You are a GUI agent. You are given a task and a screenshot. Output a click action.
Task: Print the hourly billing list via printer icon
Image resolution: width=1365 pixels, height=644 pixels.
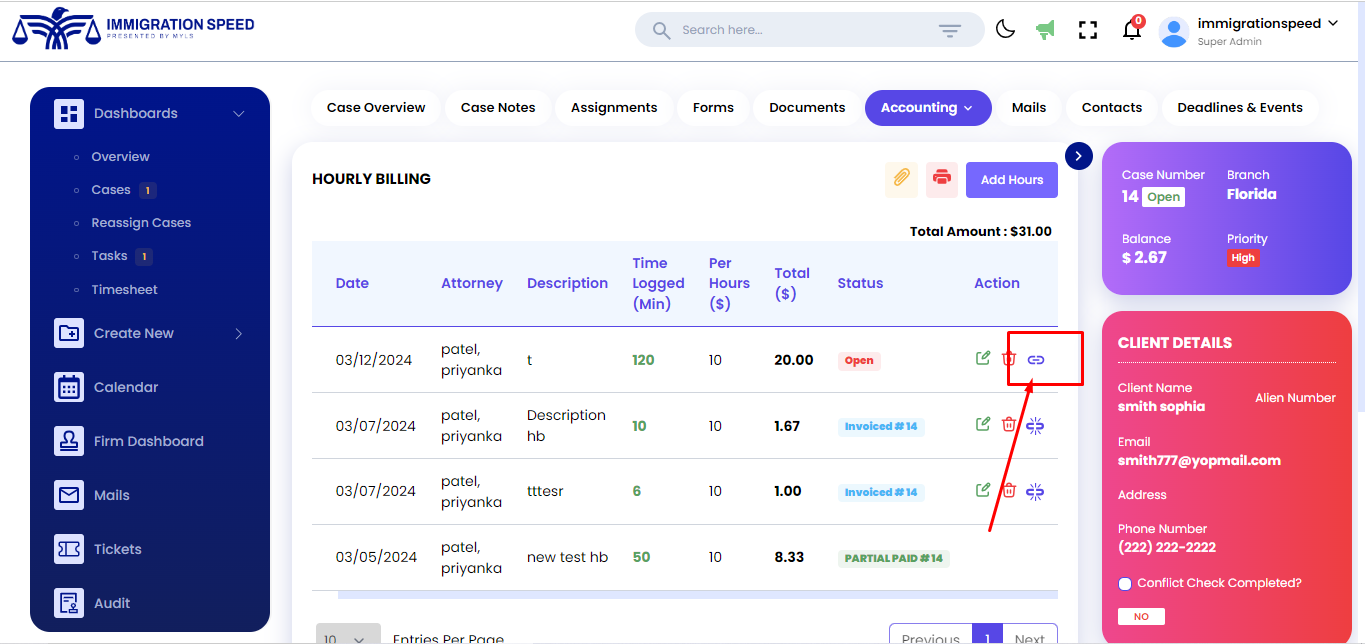point(941,179)
